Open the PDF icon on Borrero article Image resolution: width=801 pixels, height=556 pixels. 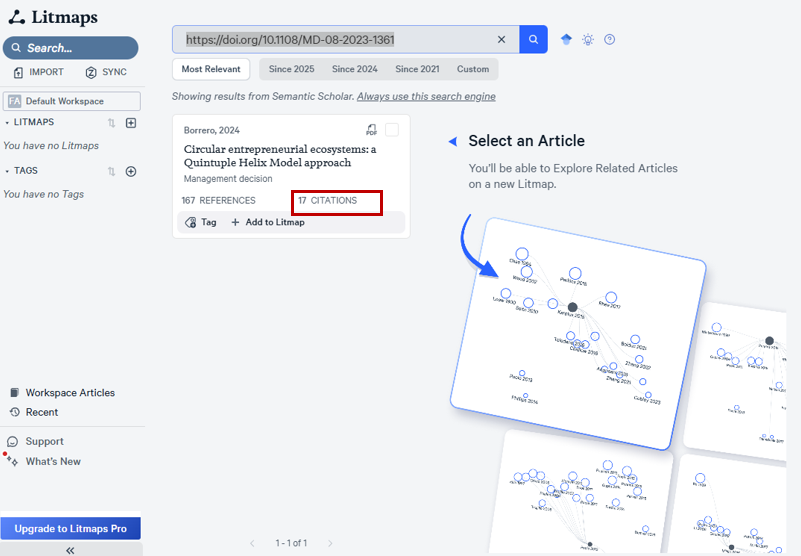pyautogui.click(x=372, y=130)
